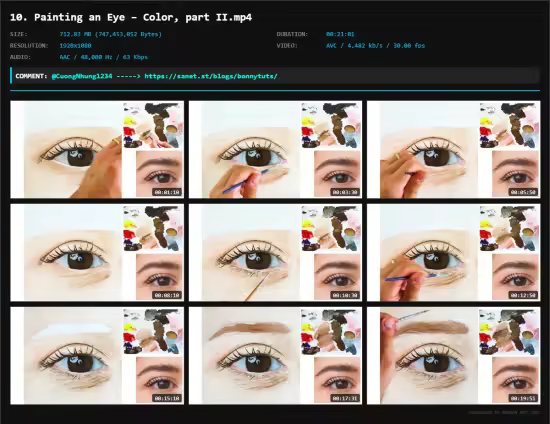The image size is (550, 424).
Task: Click the thumbnail timestamped 00:08:10
Action: (97, 253)
